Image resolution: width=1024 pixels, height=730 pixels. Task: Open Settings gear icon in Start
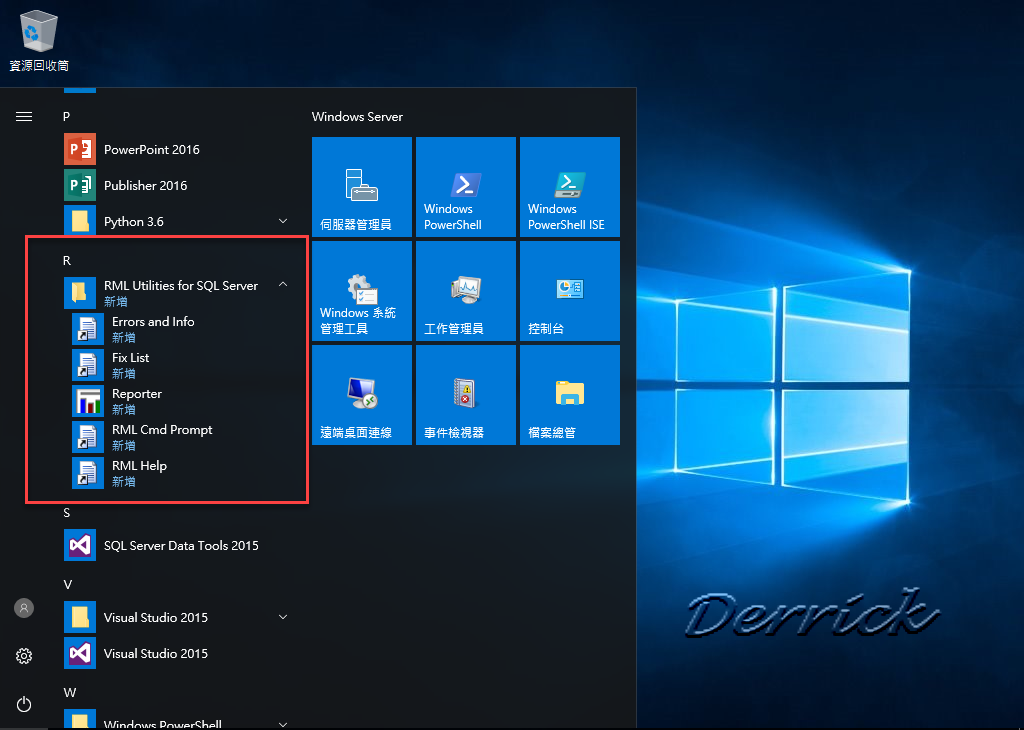coord(24,656)
